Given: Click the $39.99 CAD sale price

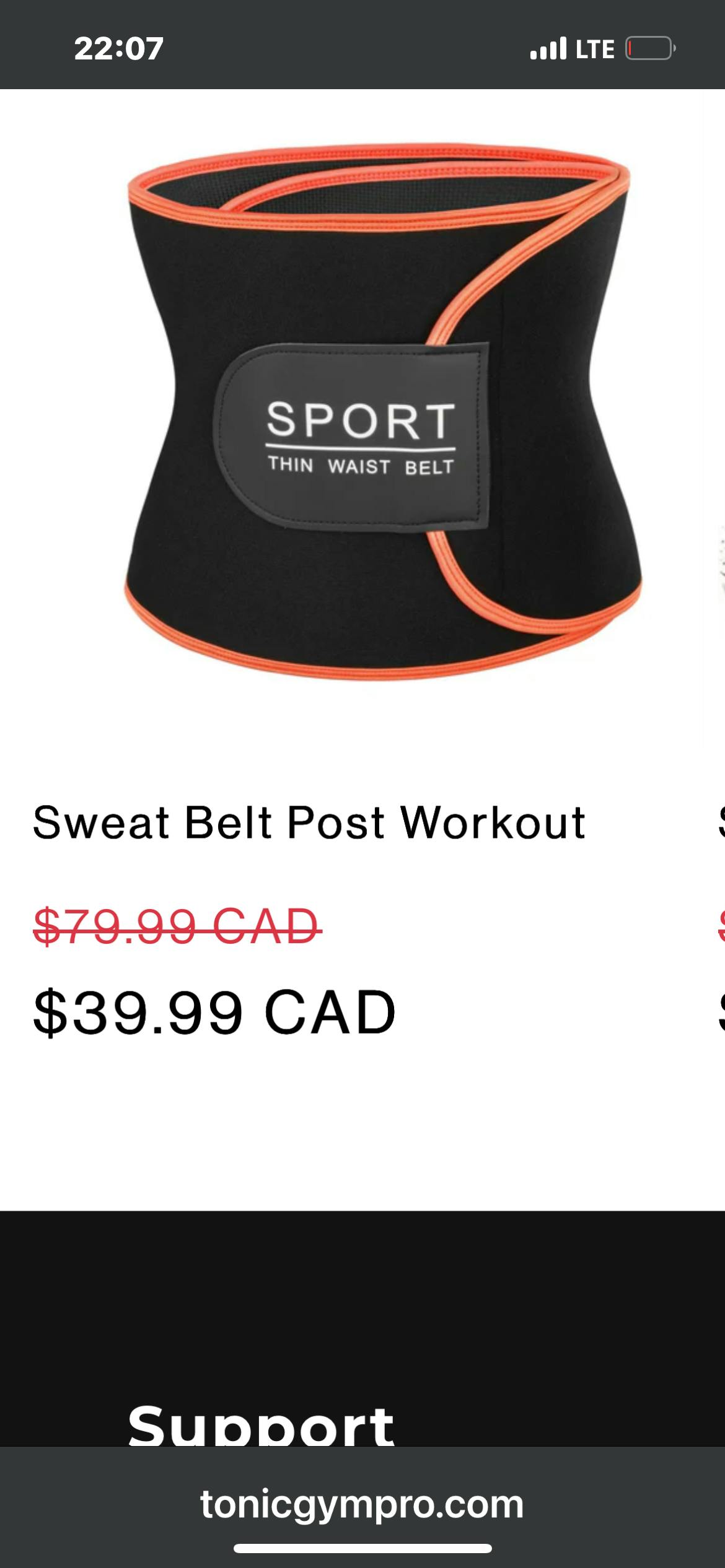Looking at the screenshot, I should pyautogui.click(x=214, y=1013).
